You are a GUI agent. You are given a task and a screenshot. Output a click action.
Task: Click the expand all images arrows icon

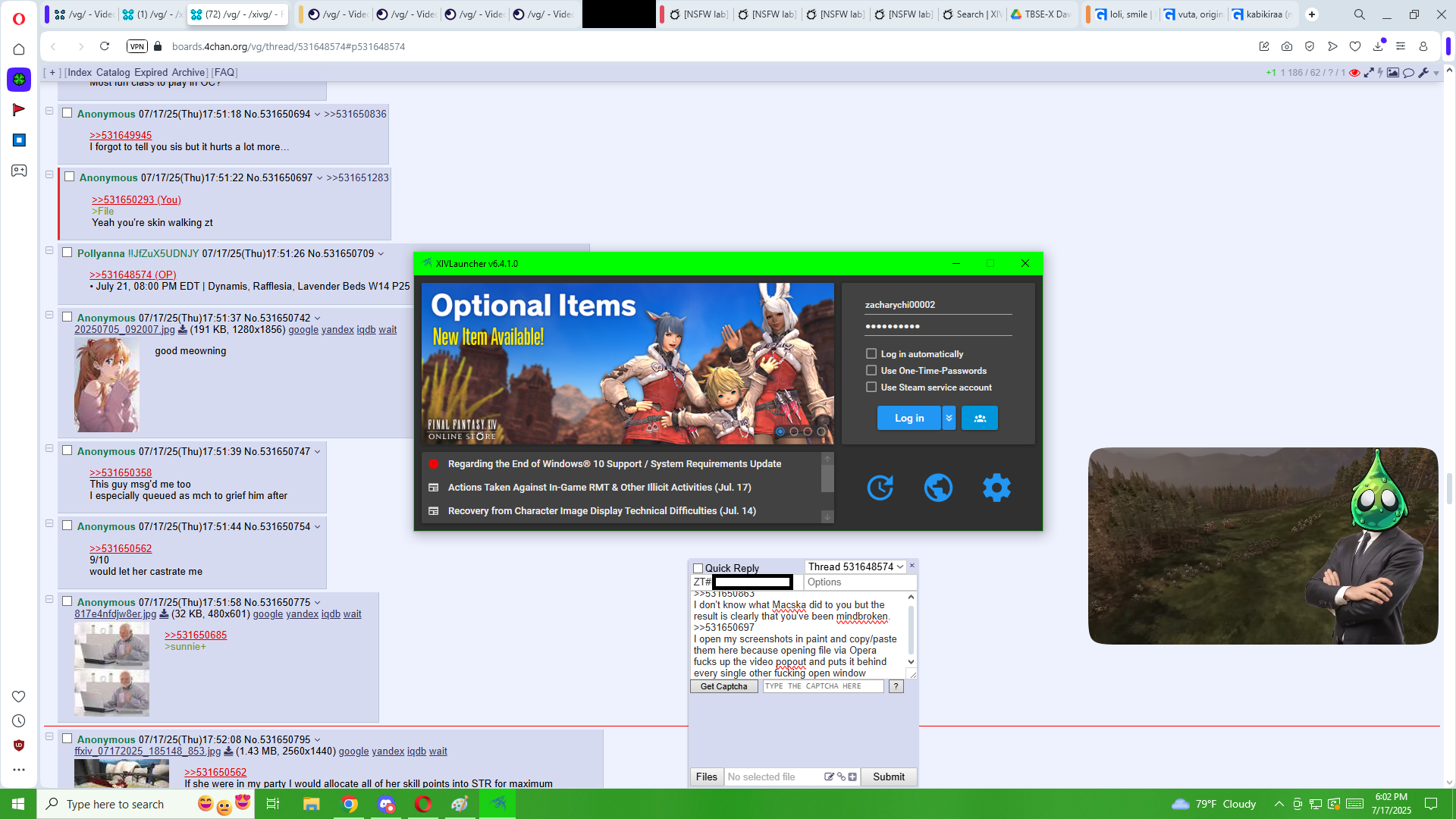point(1369,73)
